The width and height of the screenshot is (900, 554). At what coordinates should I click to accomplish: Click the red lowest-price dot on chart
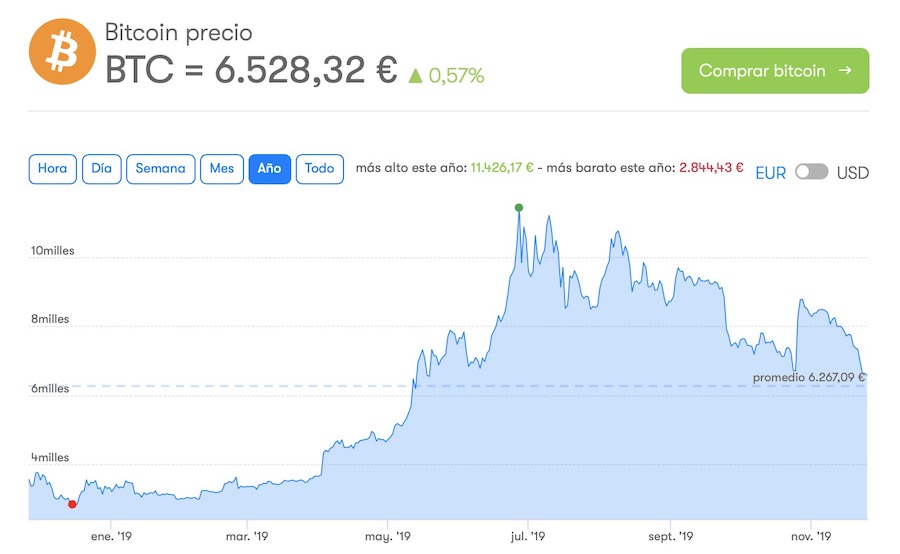coord(72,504)
